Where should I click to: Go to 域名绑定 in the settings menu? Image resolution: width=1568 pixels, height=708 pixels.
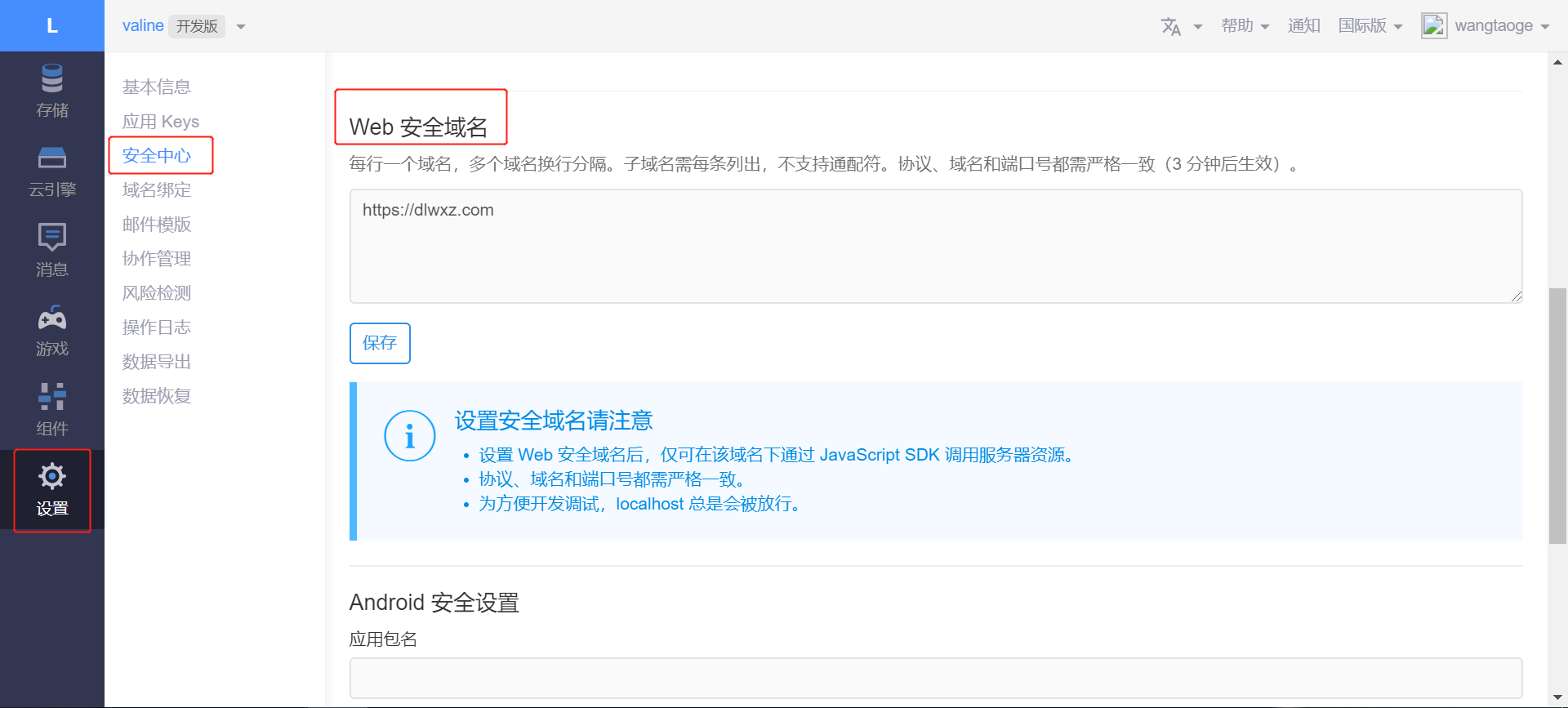157,190
